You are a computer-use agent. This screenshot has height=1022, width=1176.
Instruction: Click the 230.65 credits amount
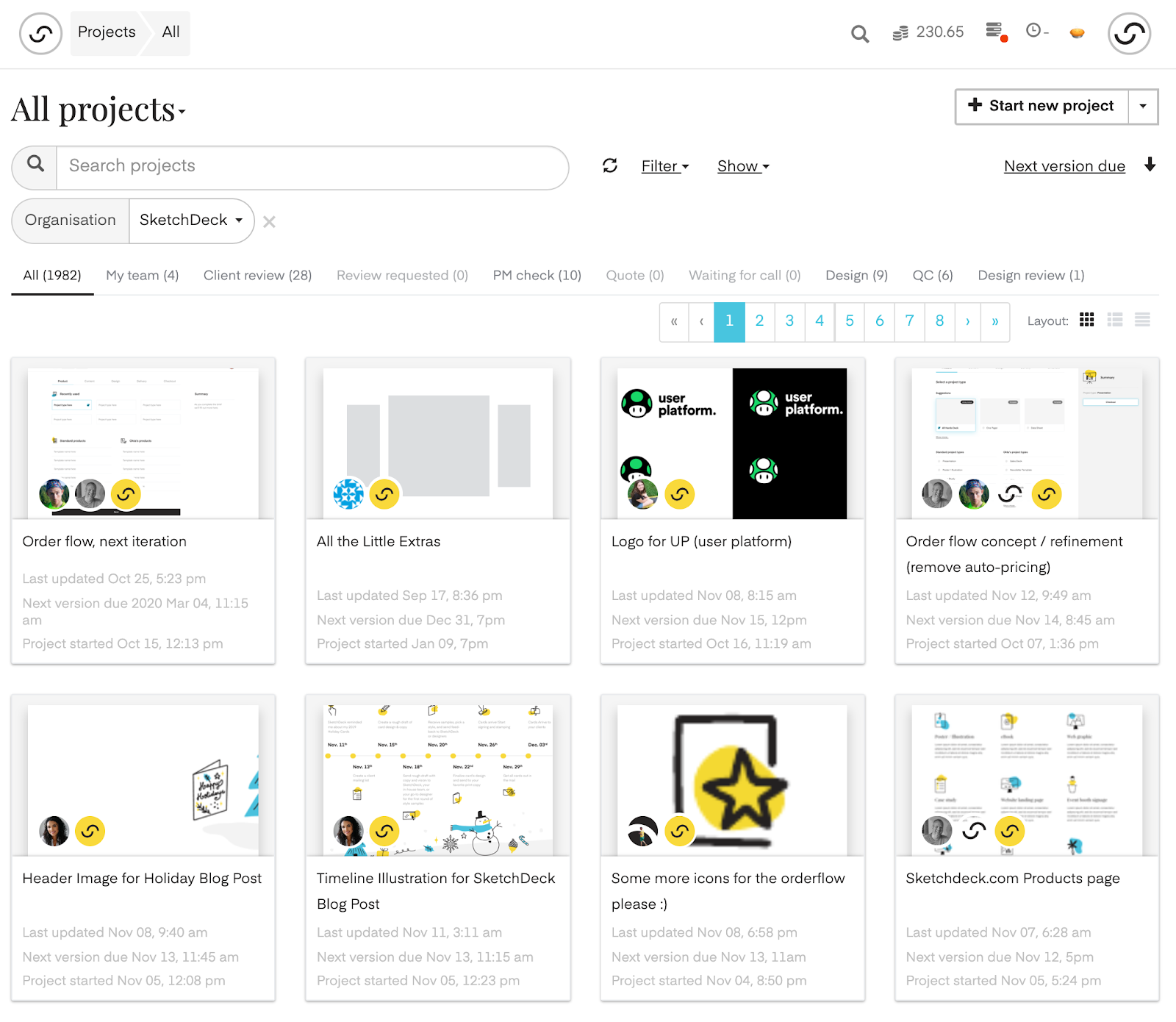940,32
